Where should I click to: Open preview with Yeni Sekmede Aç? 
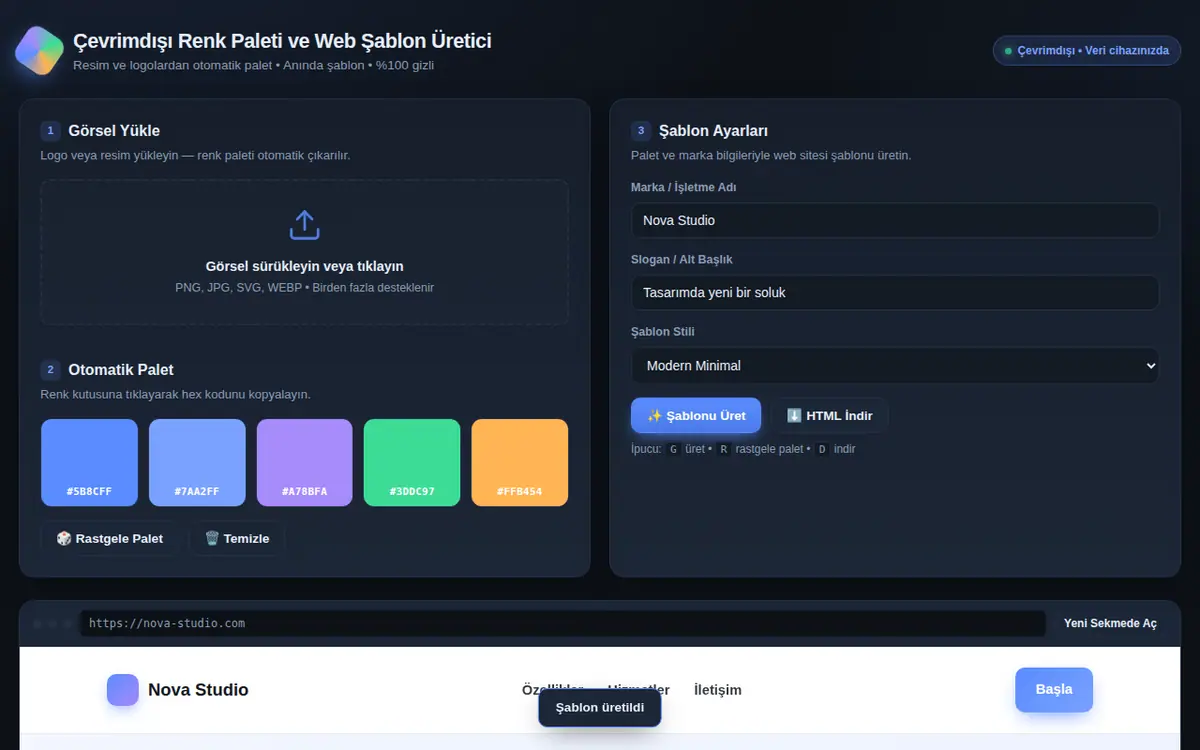(x=1110, y=623)
